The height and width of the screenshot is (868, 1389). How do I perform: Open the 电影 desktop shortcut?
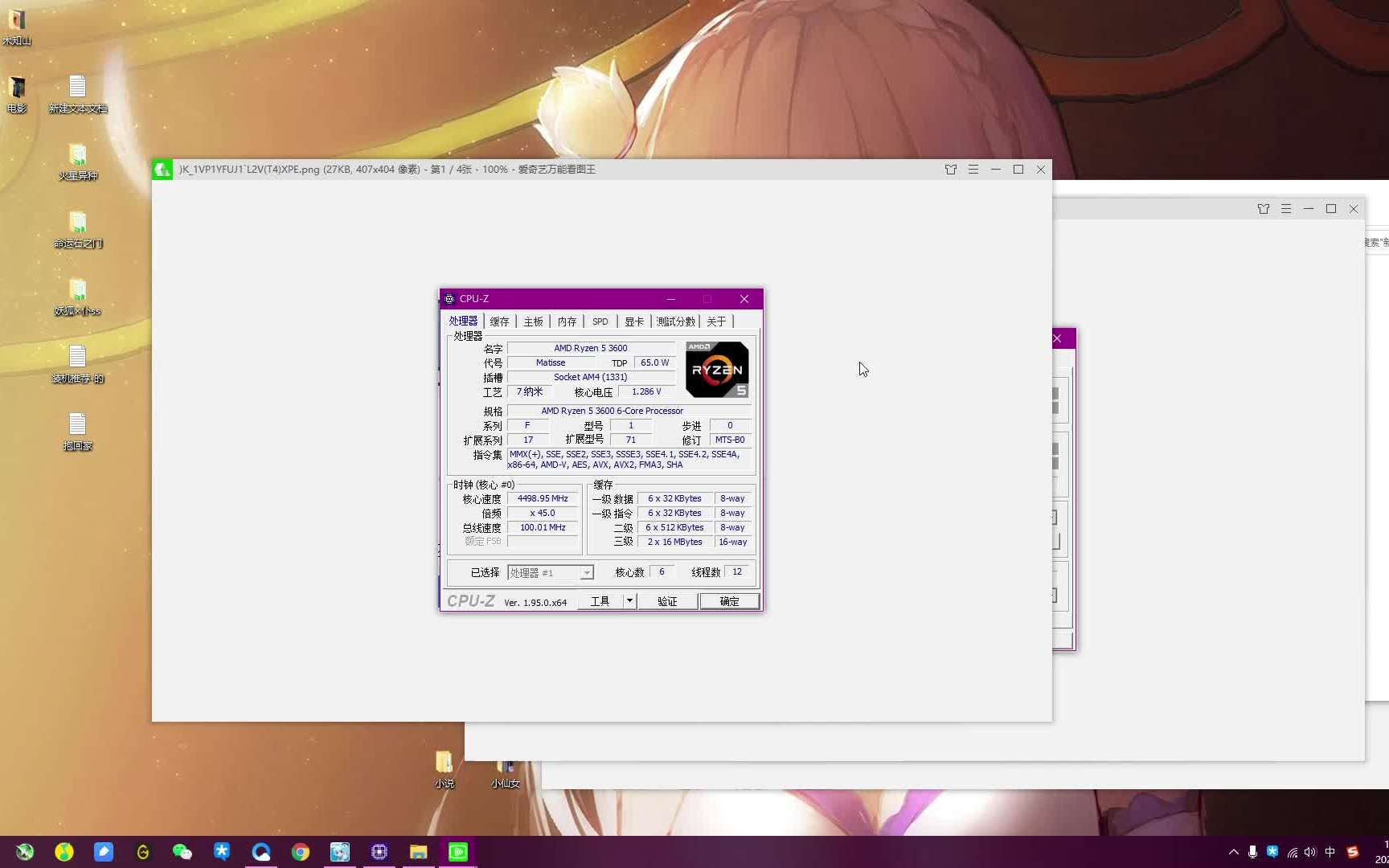[x=17, y=94]
